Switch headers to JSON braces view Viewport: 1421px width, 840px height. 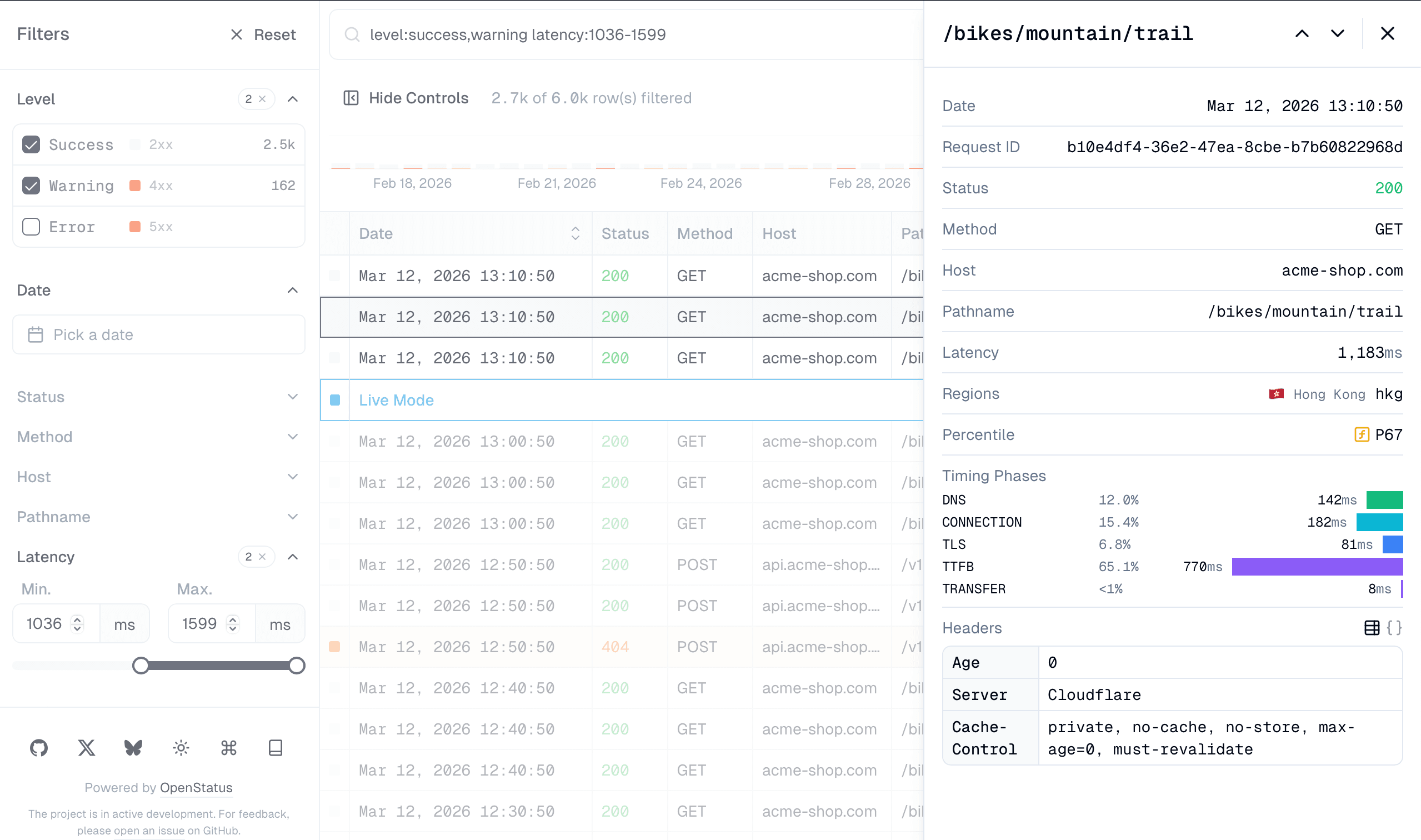point(1395,628)
